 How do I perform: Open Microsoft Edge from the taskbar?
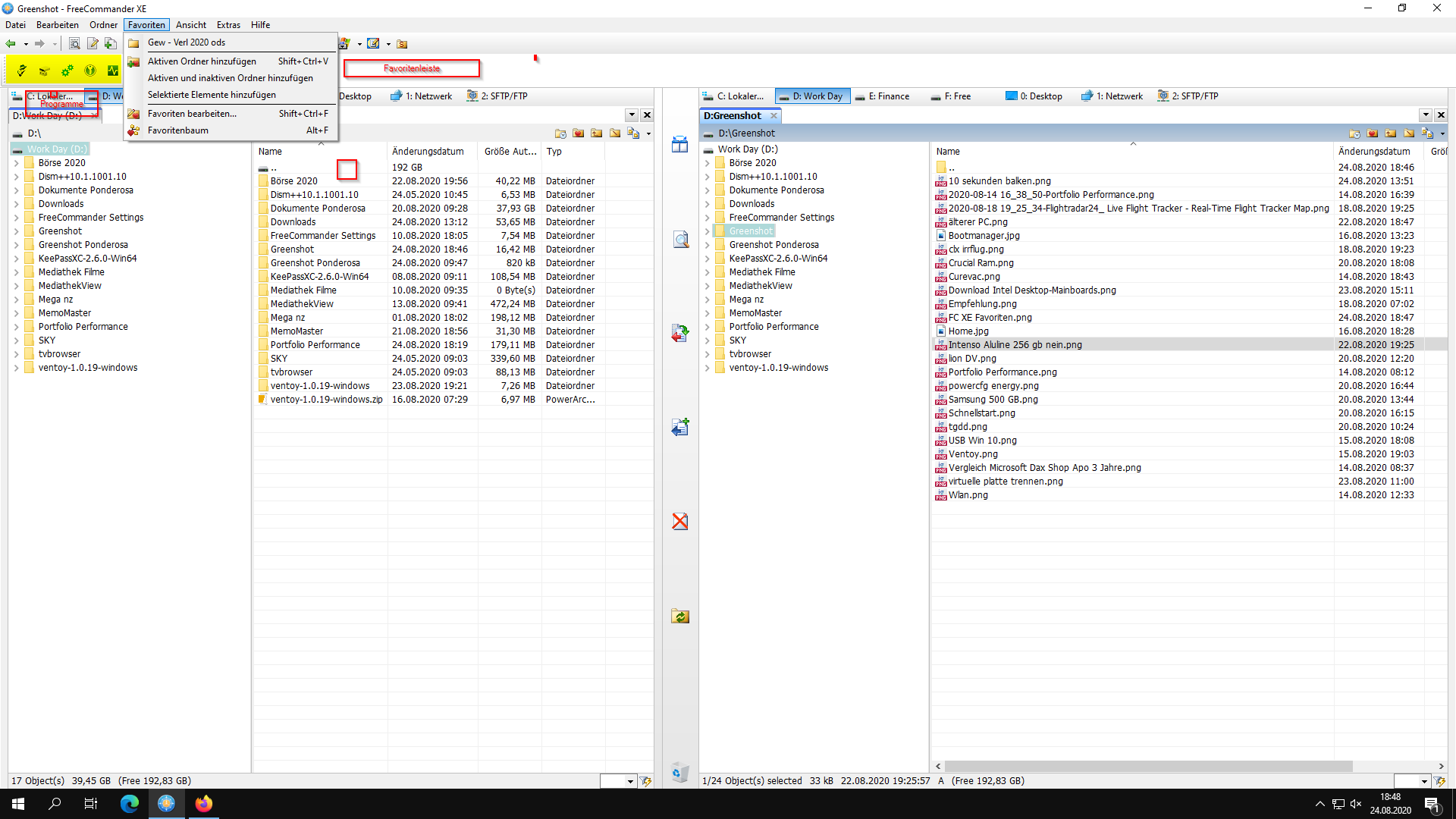130,804
